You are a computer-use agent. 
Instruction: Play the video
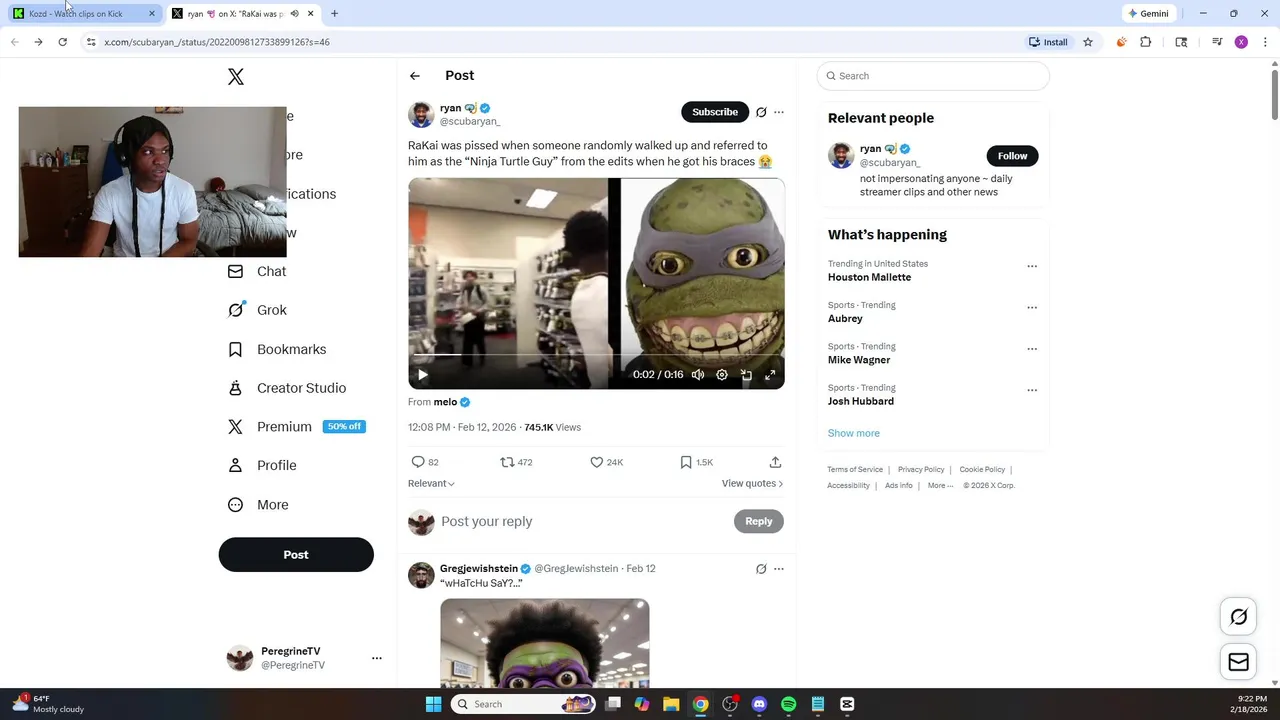(423, 375)
